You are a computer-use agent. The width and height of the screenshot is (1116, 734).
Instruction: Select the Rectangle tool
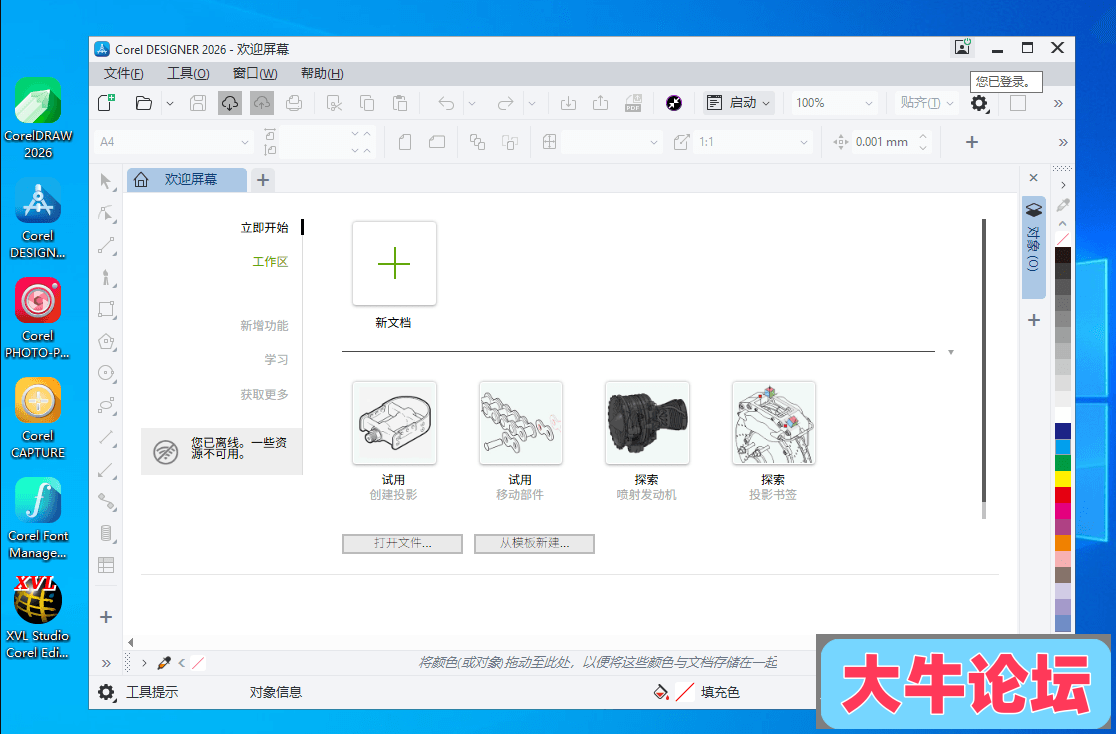tap(106, 309)
